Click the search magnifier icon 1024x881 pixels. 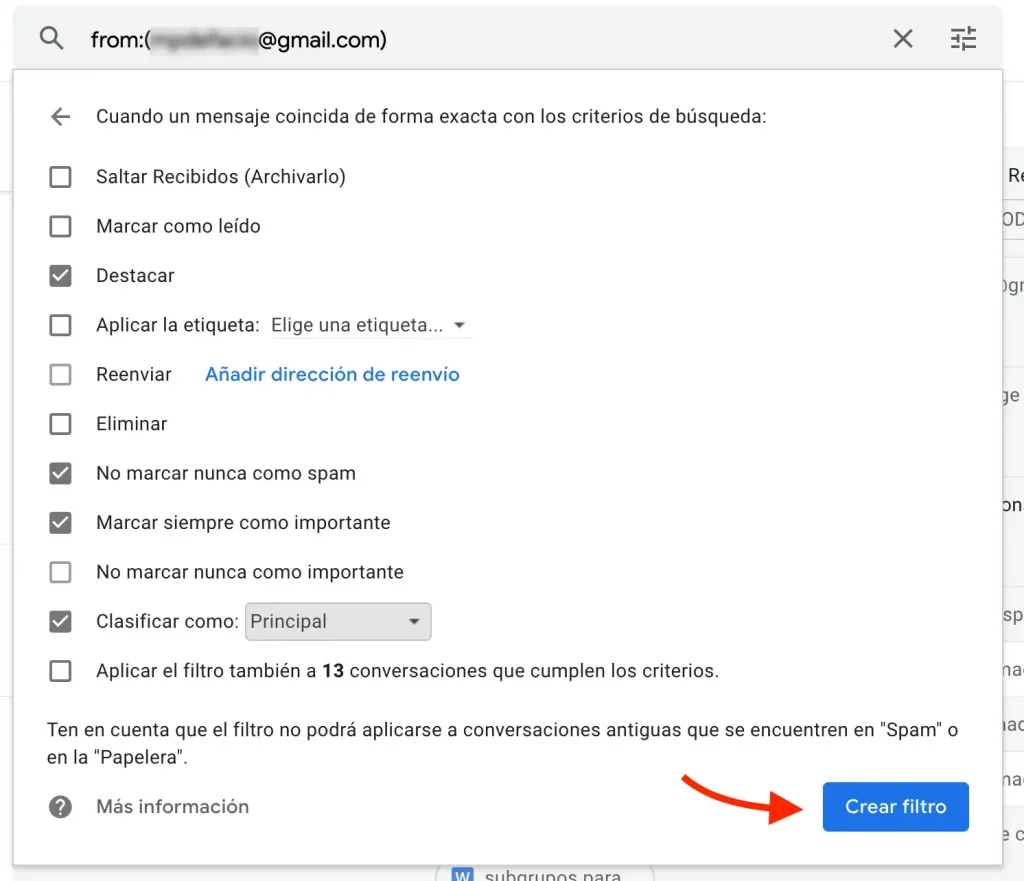tap(51, 39)
